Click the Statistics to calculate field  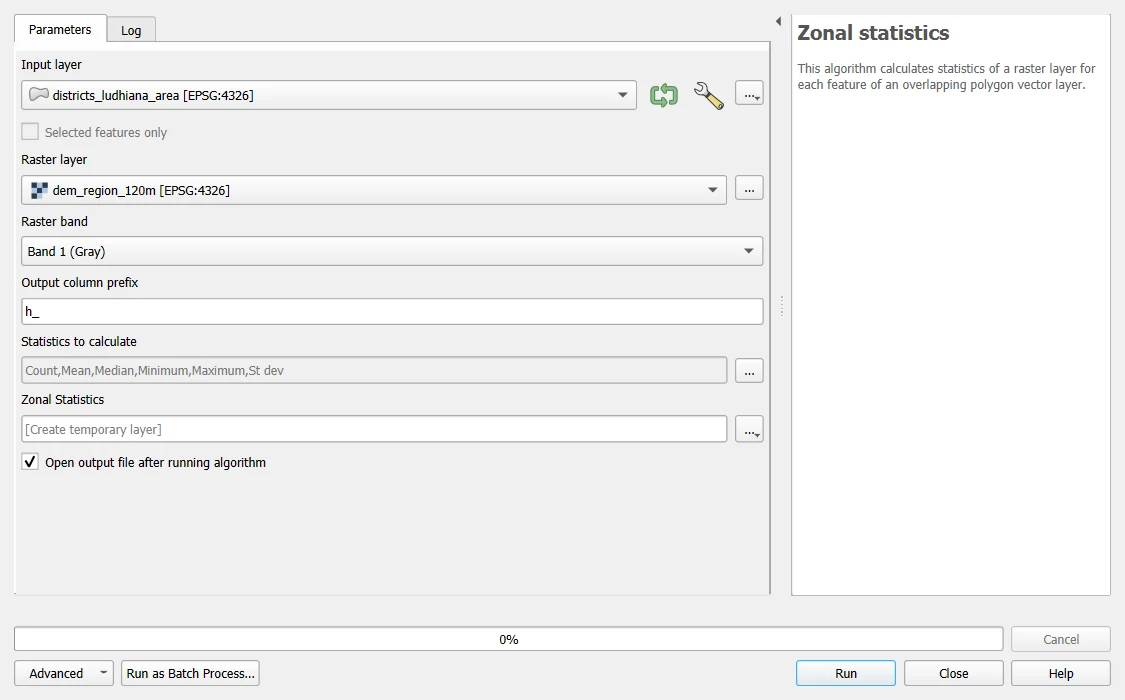click(374, 370)
